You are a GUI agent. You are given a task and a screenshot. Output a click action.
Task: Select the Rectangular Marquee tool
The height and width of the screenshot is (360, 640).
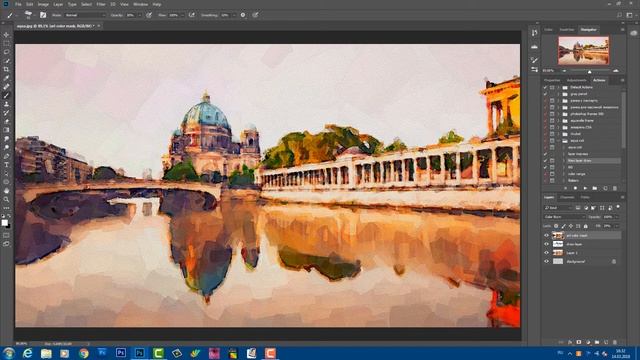tap(6, 43)
